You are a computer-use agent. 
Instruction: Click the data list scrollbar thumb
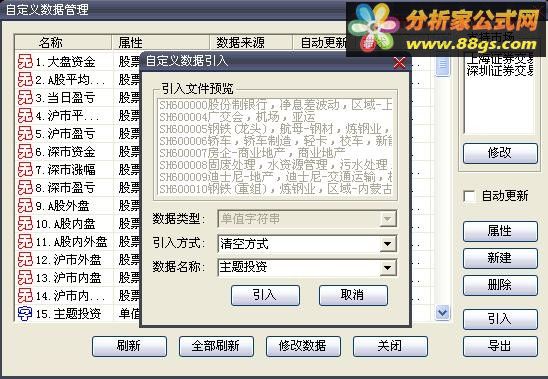[442, 66]
